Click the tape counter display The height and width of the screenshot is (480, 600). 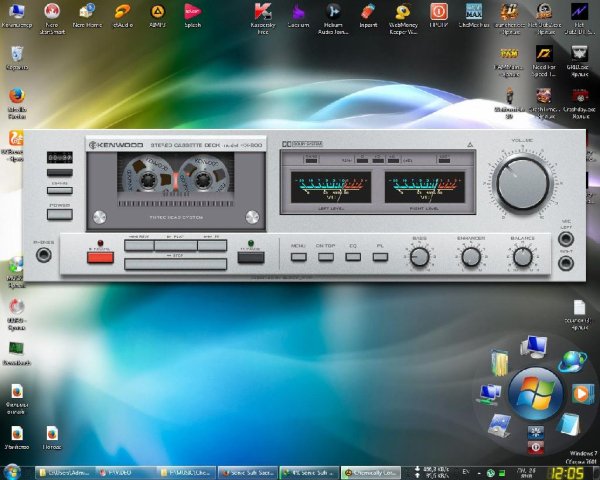click(x=60, y=157)
